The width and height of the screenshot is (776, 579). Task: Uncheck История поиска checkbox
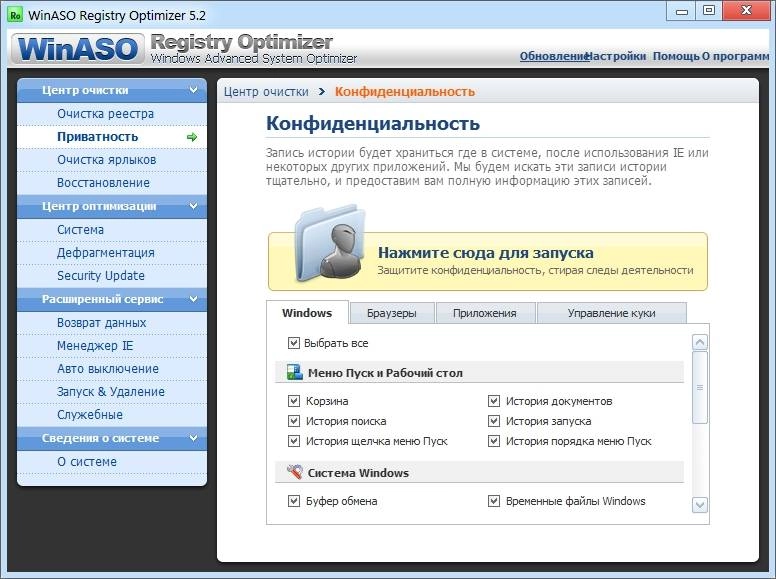point(294,421)
